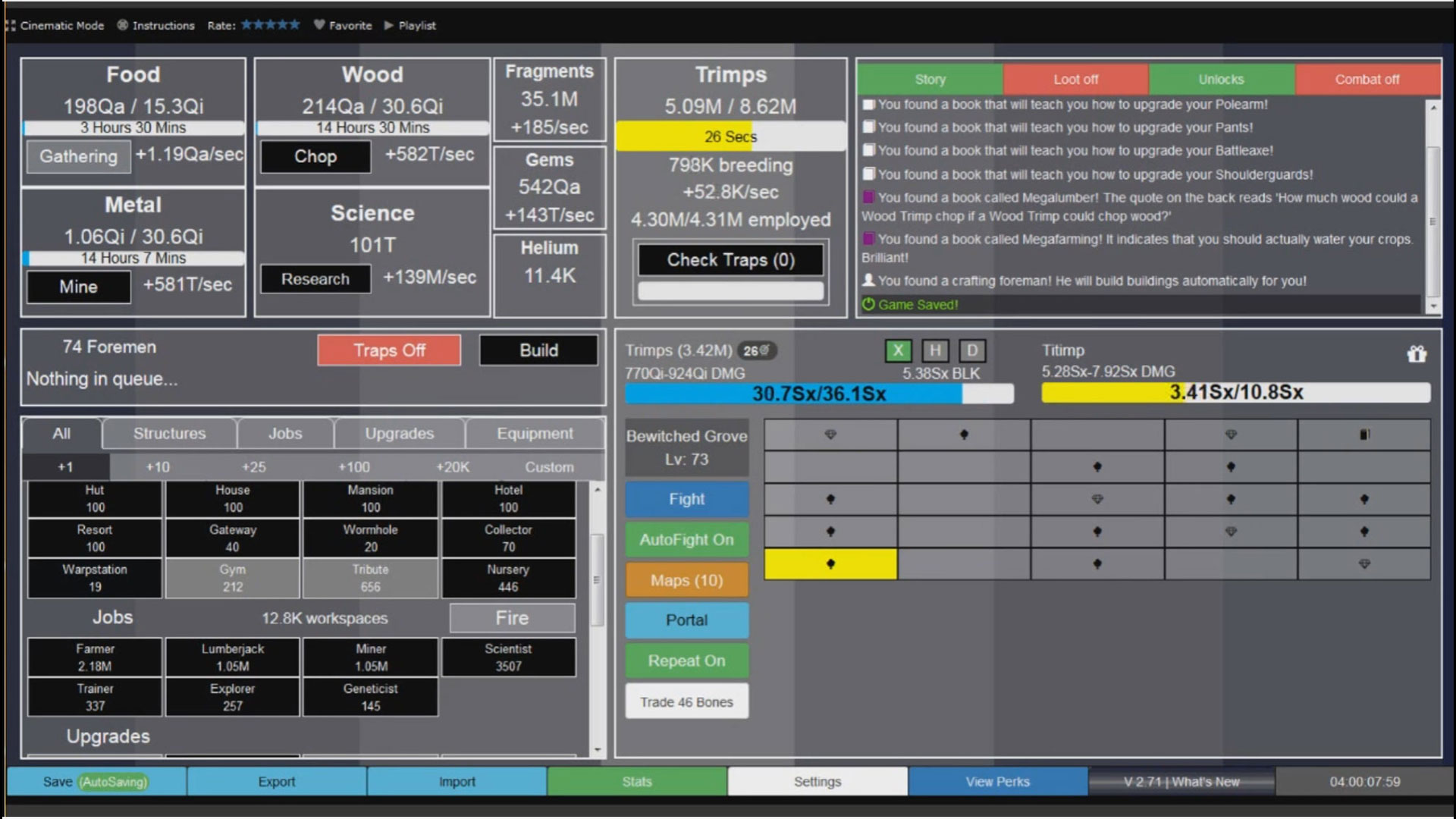Viewport: 1456px width, 819px height.
Task: Click the buildings list scrollbar
Action: click(x=597, y=580)
